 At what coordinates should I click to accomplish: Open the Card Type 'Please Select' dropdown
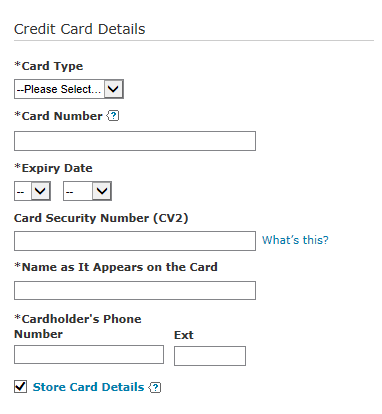pos(69,89)
